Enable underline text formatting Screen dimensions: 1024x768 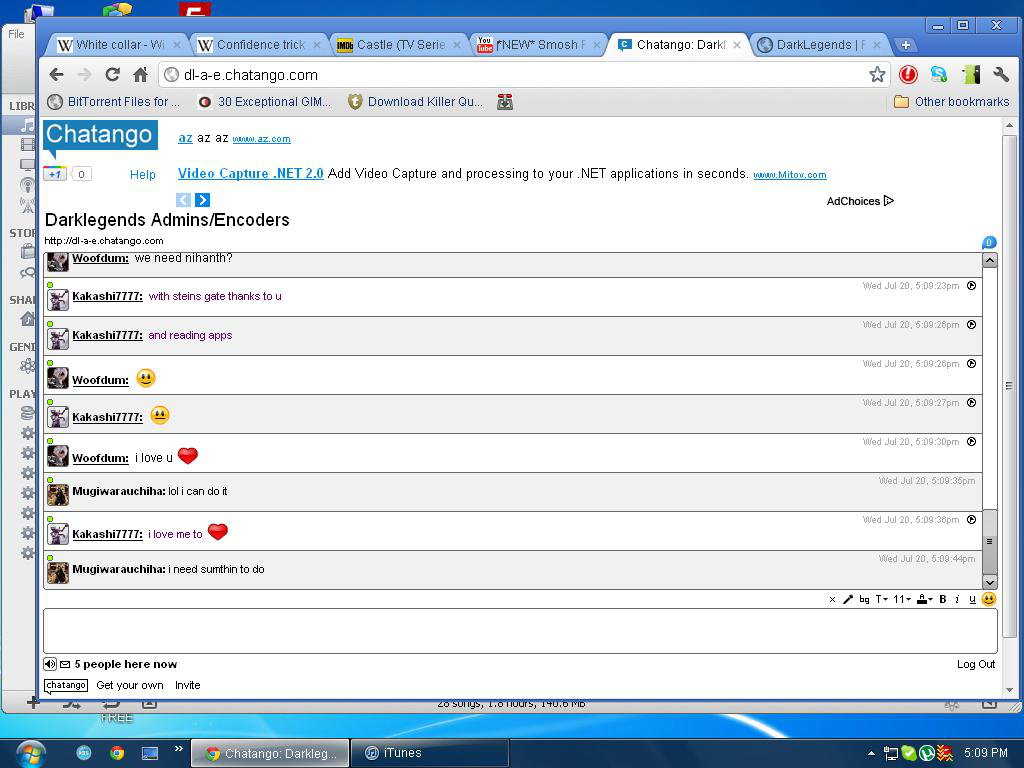pos(972,599)
